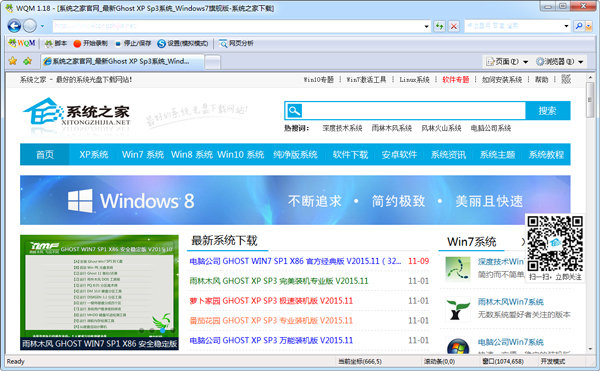Open 萝卜家园 GHOST XP SP3 极速装机版 link
This screenshot has width=600, height=371.
[x=271, y=301]
